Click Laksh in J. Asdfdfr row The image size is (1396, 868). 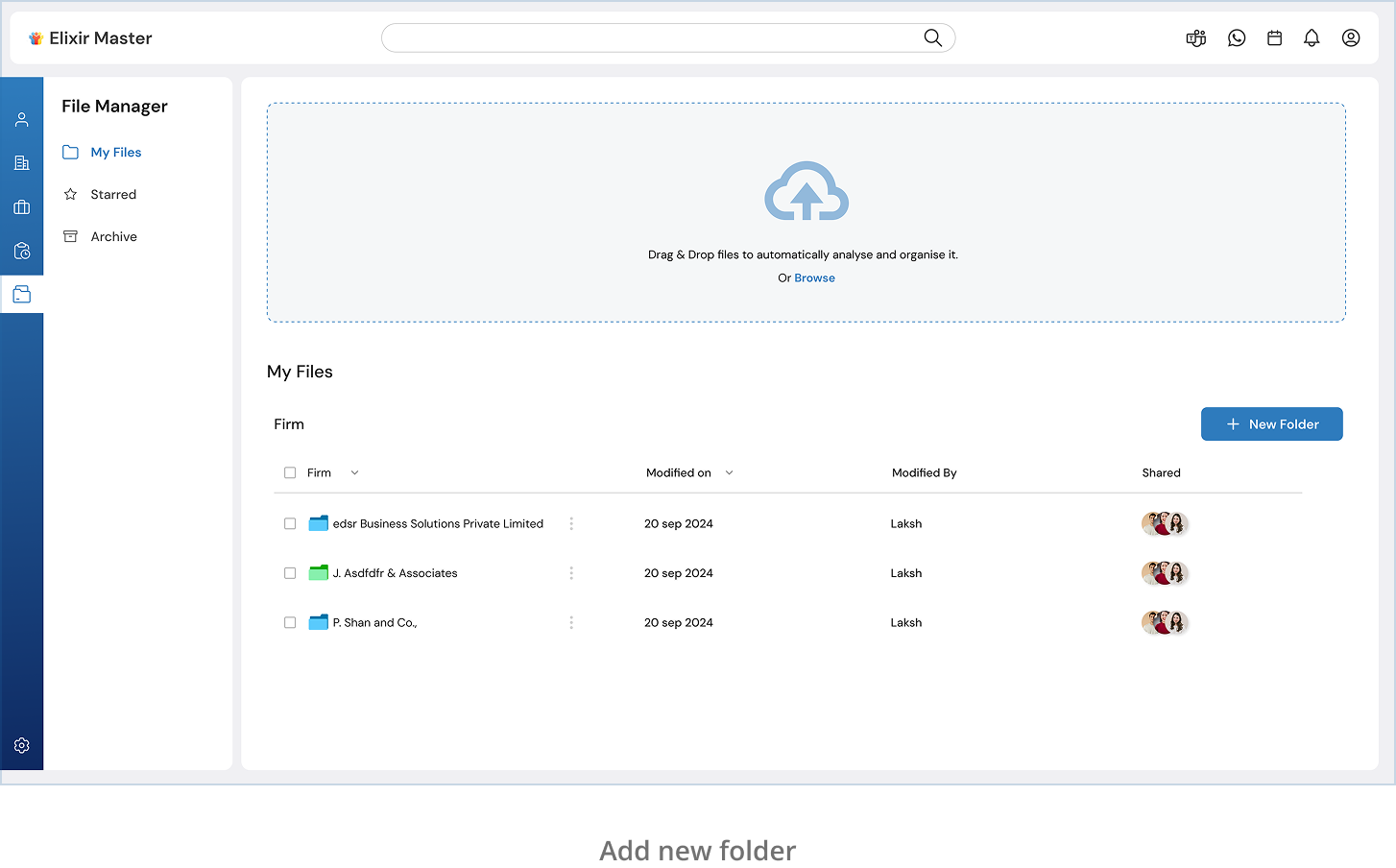tap(905, 573)
